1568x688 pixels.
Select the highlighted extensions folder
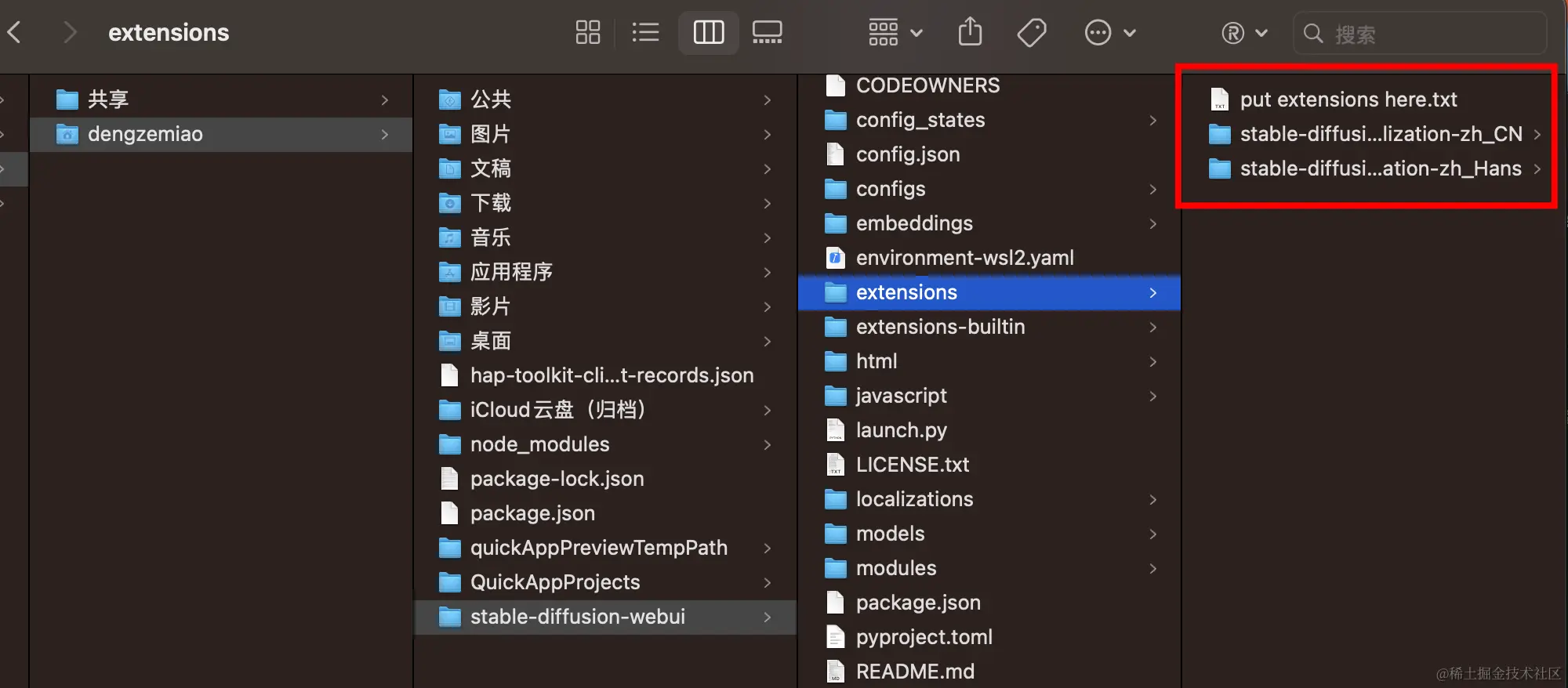point(989,292)
